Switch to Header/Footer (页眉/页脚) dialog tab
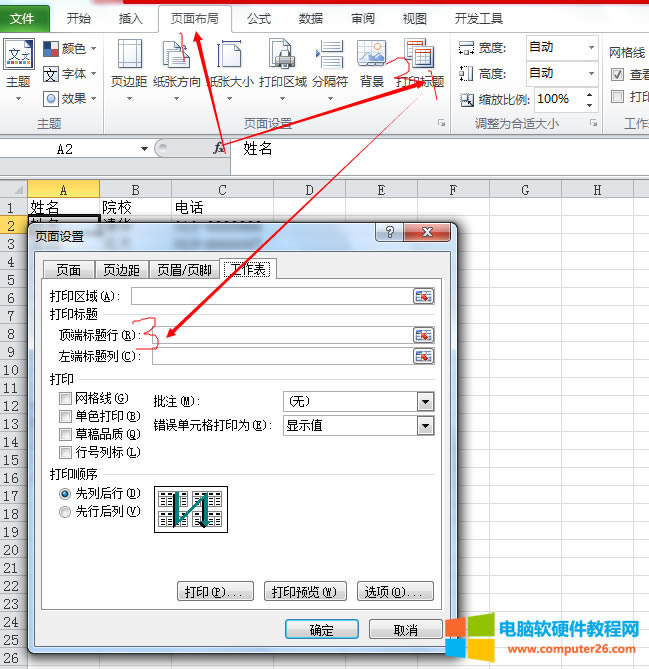649x669 pixels. click(184, 270)
